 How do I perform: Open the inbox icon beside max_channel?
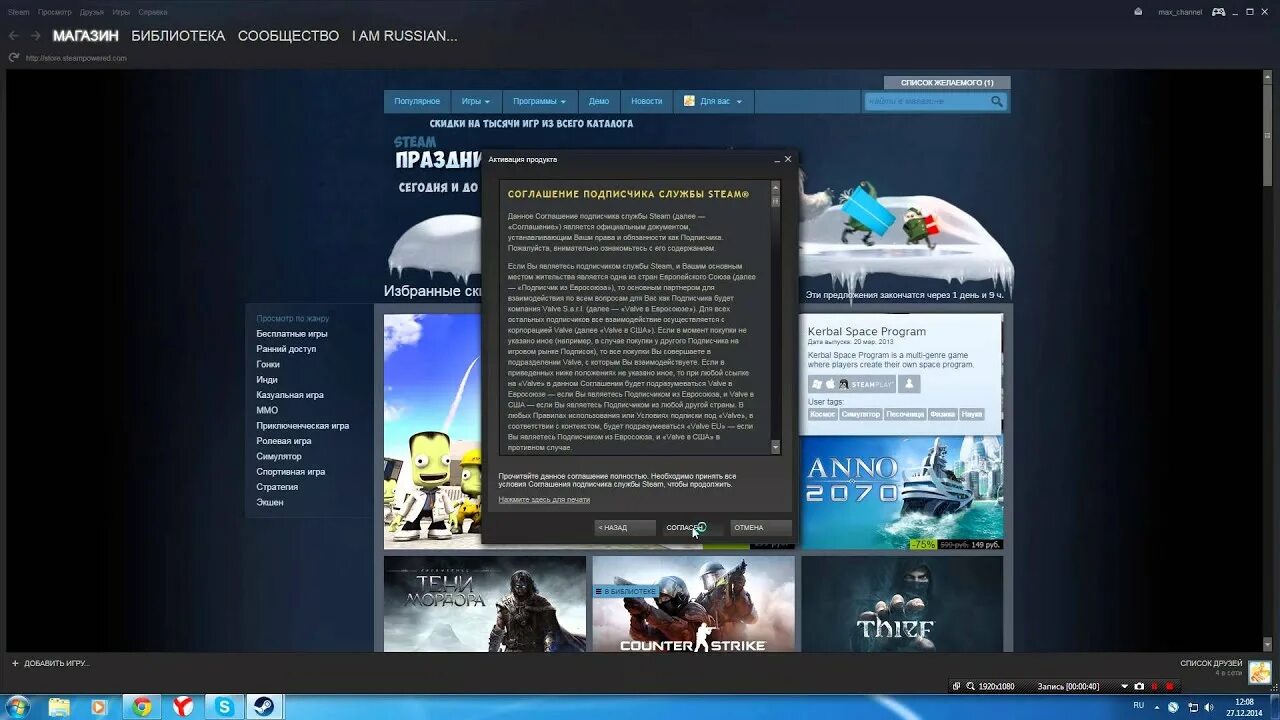(x=1138, y=12)
